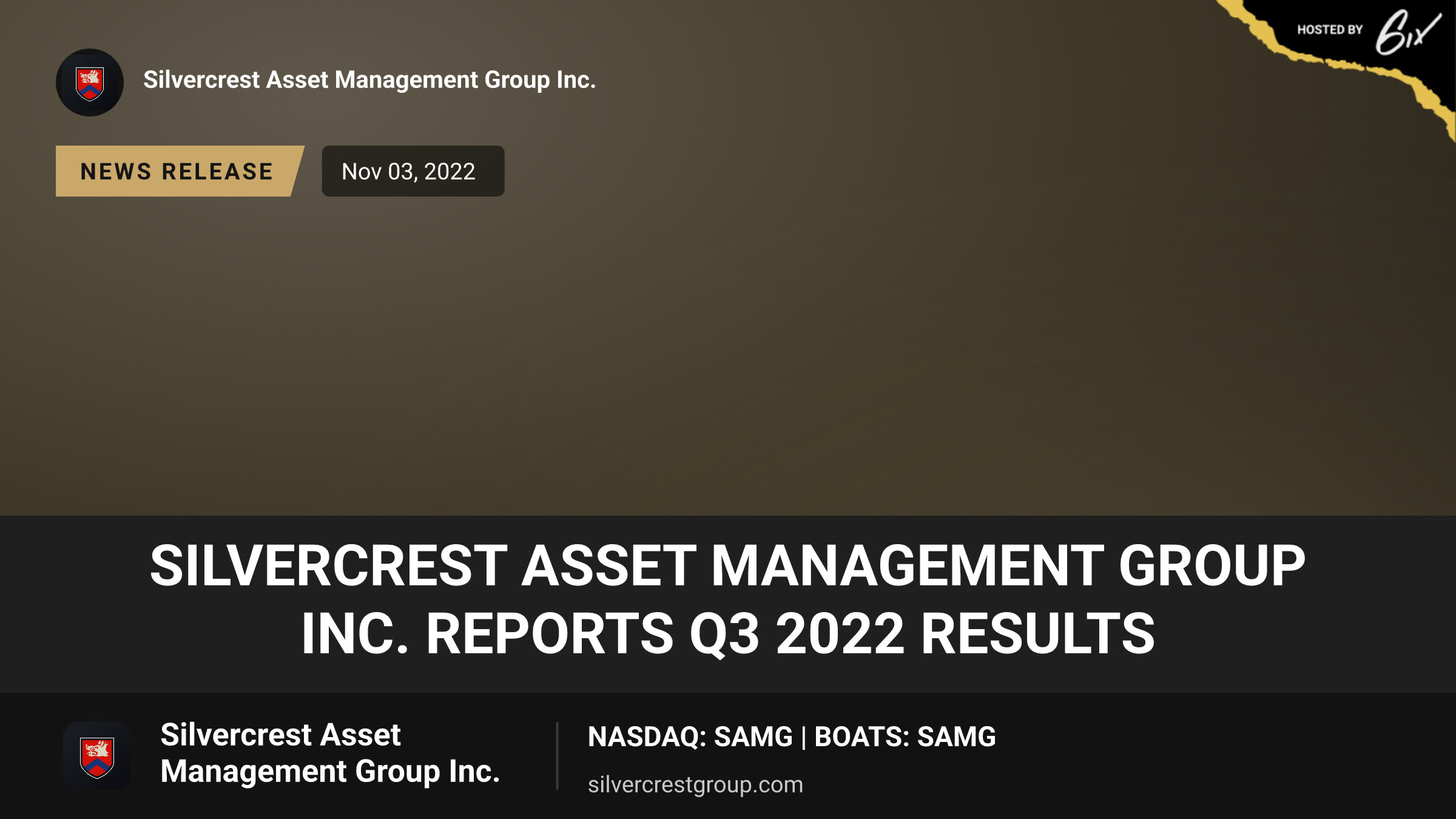Click the Silvercrest shield logo in footer
This screenshot has width=1456, height=819.
pyautogui.click(x=97, y=756)
